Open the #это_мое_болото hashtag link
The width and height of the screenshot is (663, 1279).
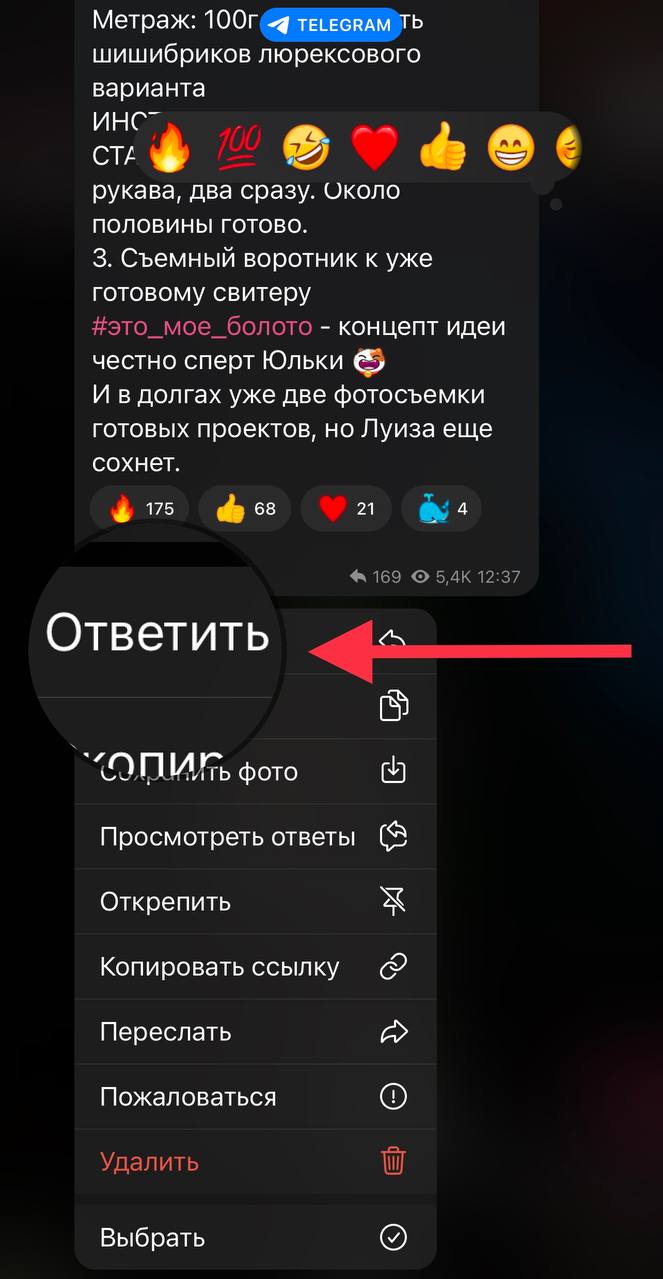pyautogui.click(x=202, y=327)
